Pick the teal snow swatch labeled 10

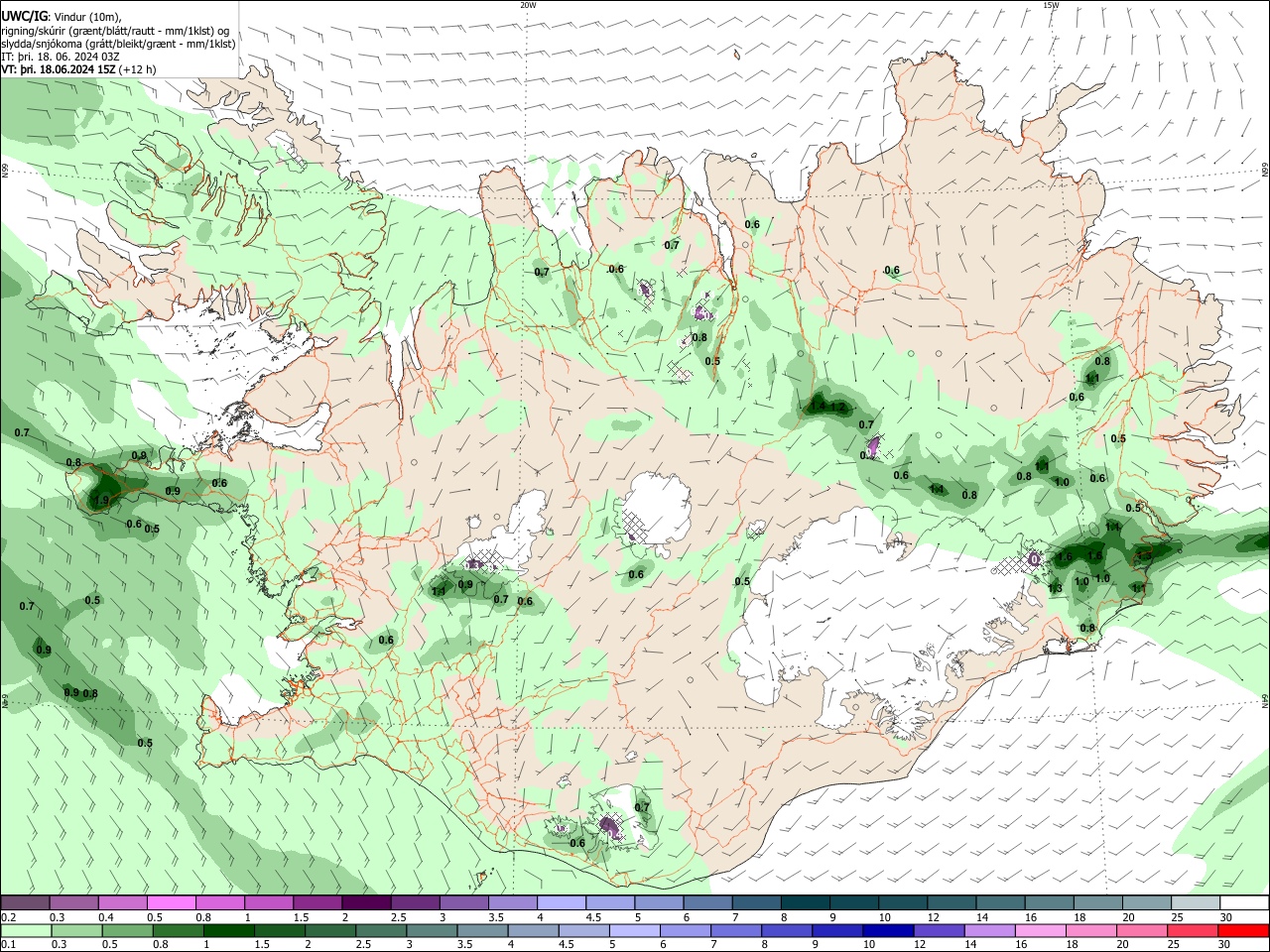click(x=903, y=903)
